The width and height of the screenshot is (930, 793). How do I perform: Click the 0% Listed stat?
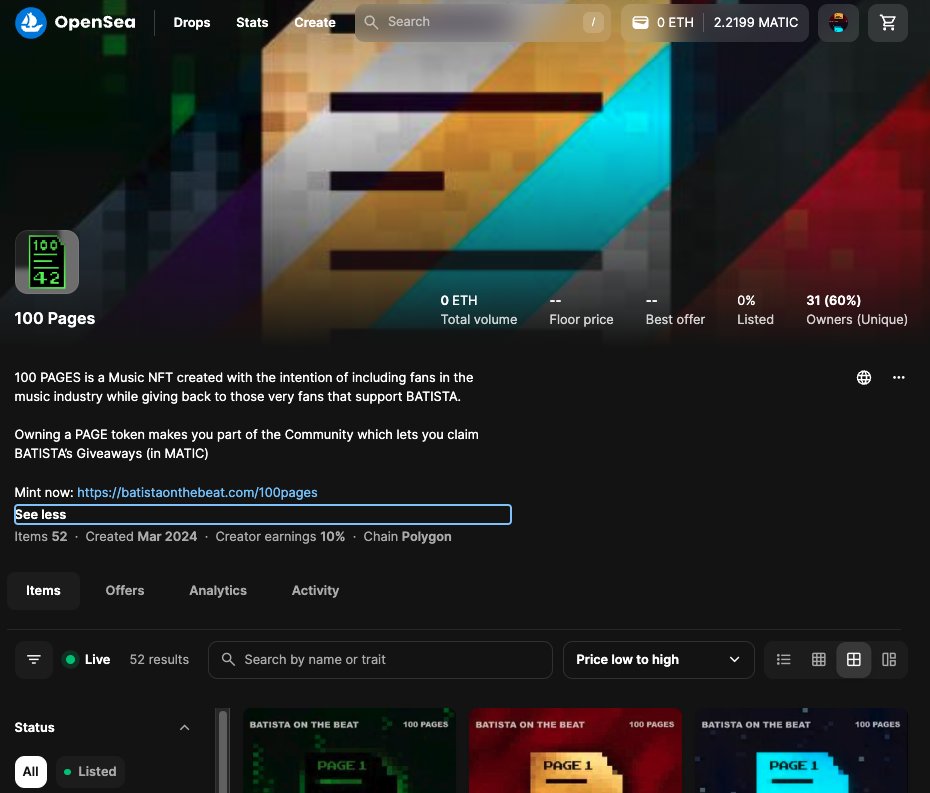(755, 310)
